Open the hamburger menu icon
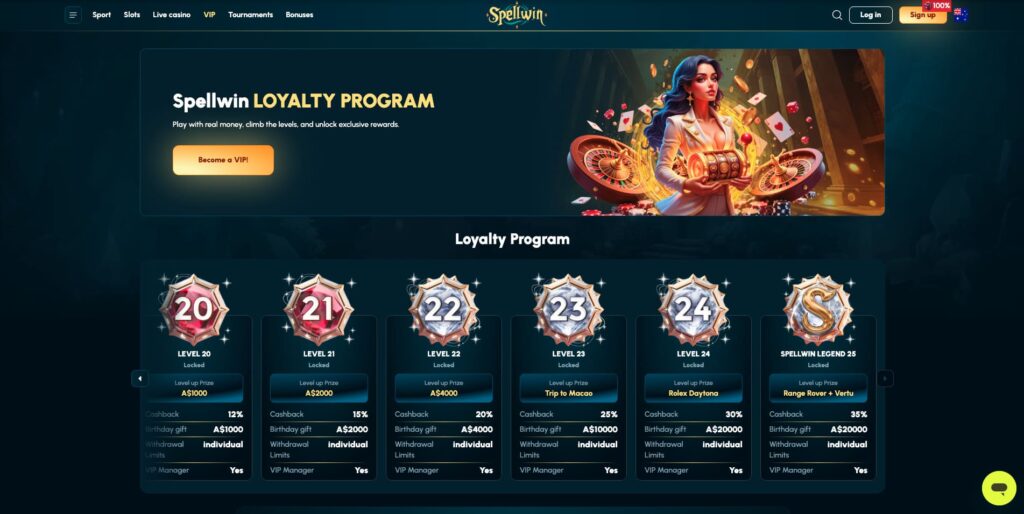 (x=73, y=15)
